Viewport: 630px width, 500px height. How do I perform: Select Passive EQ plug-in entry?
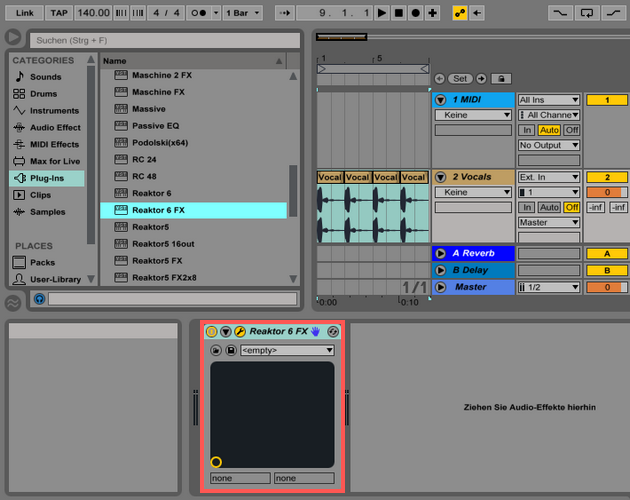pyautogui.click(x=194, y=126)
